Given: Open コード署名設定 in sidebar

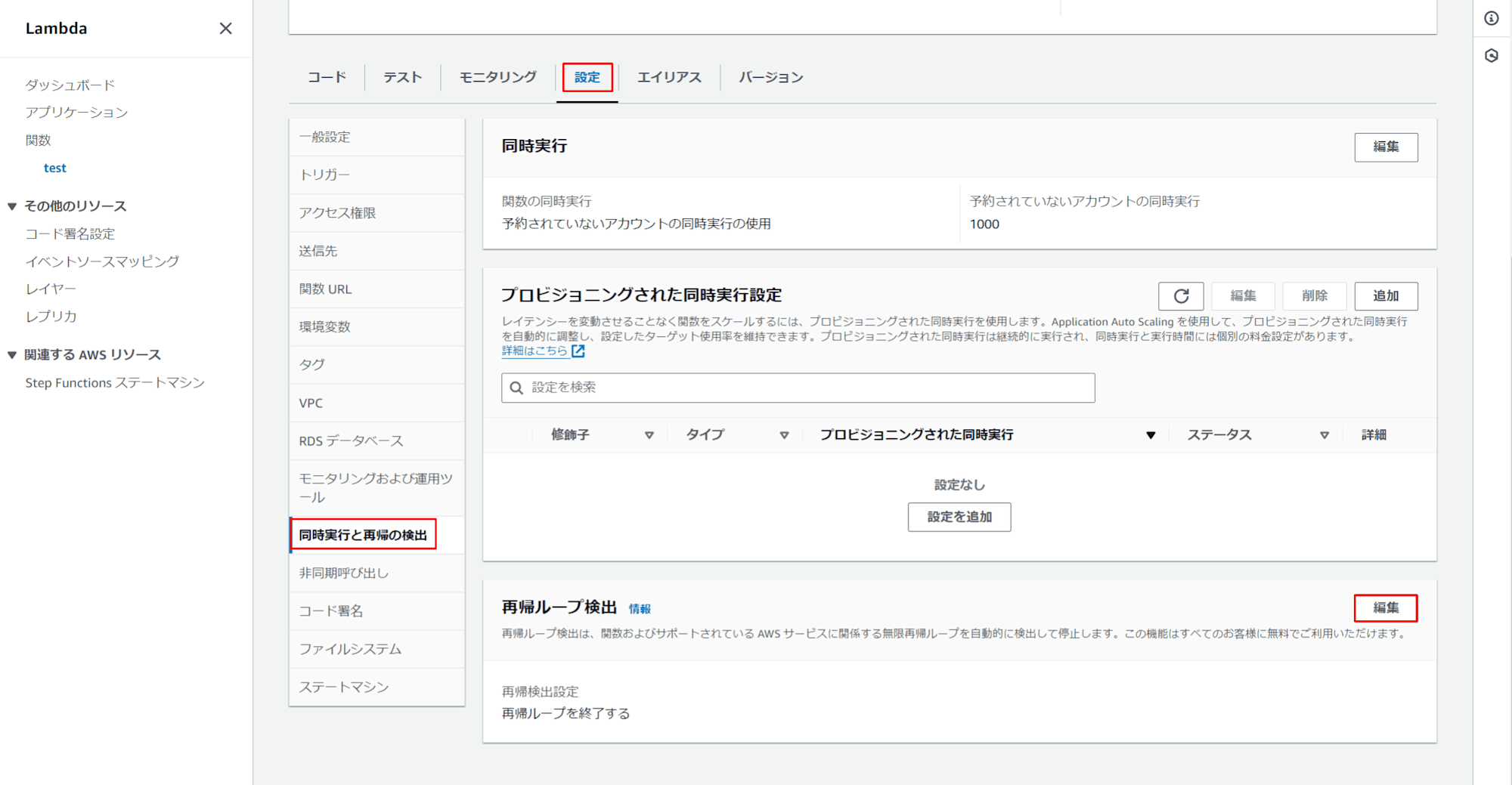Looking at the screenshot, I should point(70,234).
